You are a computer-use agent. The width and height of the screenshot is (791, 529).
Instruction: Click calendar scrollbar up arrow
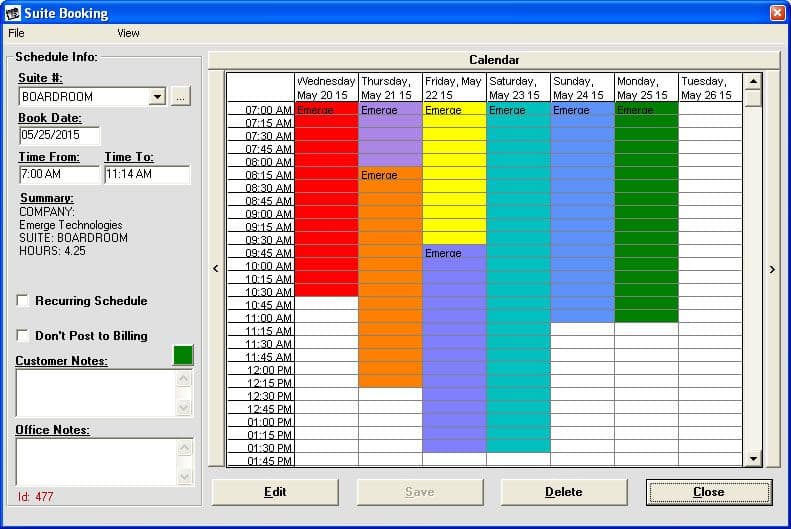pyautogui.click(x=753, y=81)
